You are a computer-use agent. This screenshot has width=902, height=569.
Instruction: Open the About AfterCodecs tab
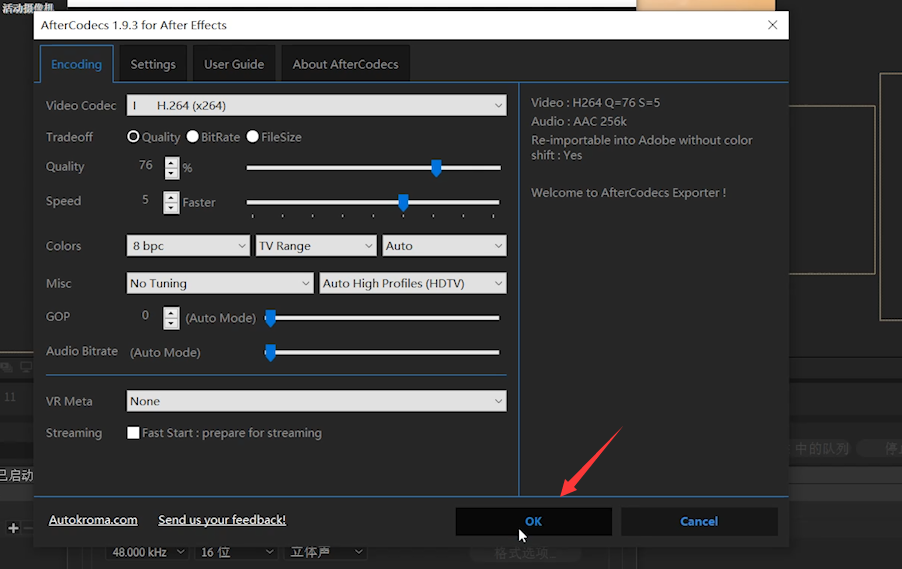click(345, 64)
